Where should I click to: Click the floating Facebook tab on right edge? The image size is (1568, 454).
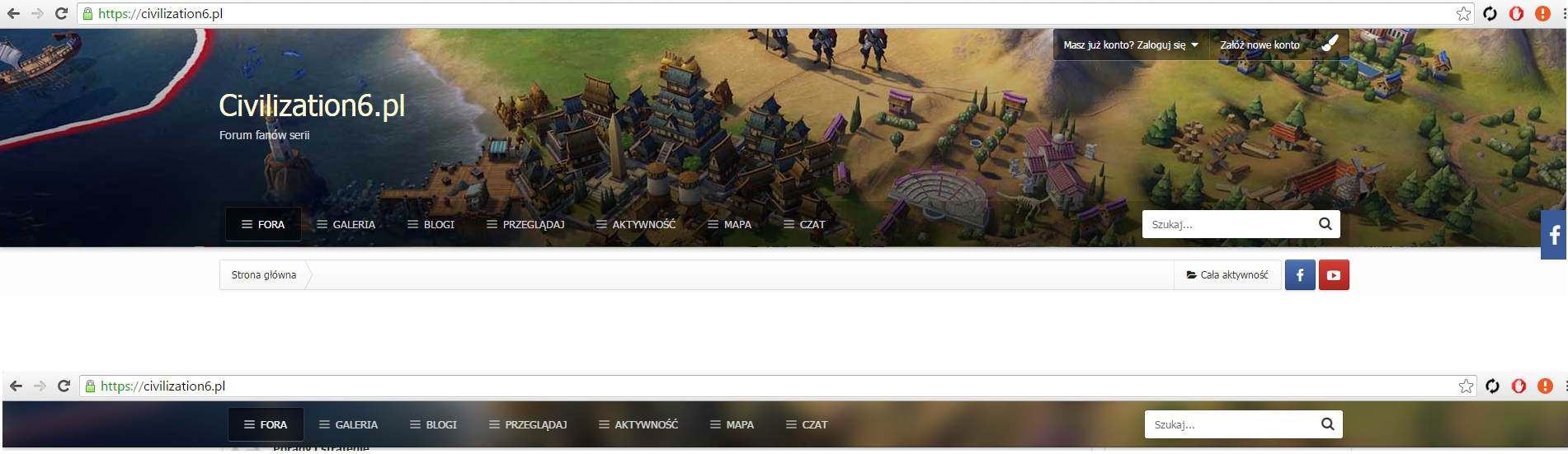point(1554,236)
